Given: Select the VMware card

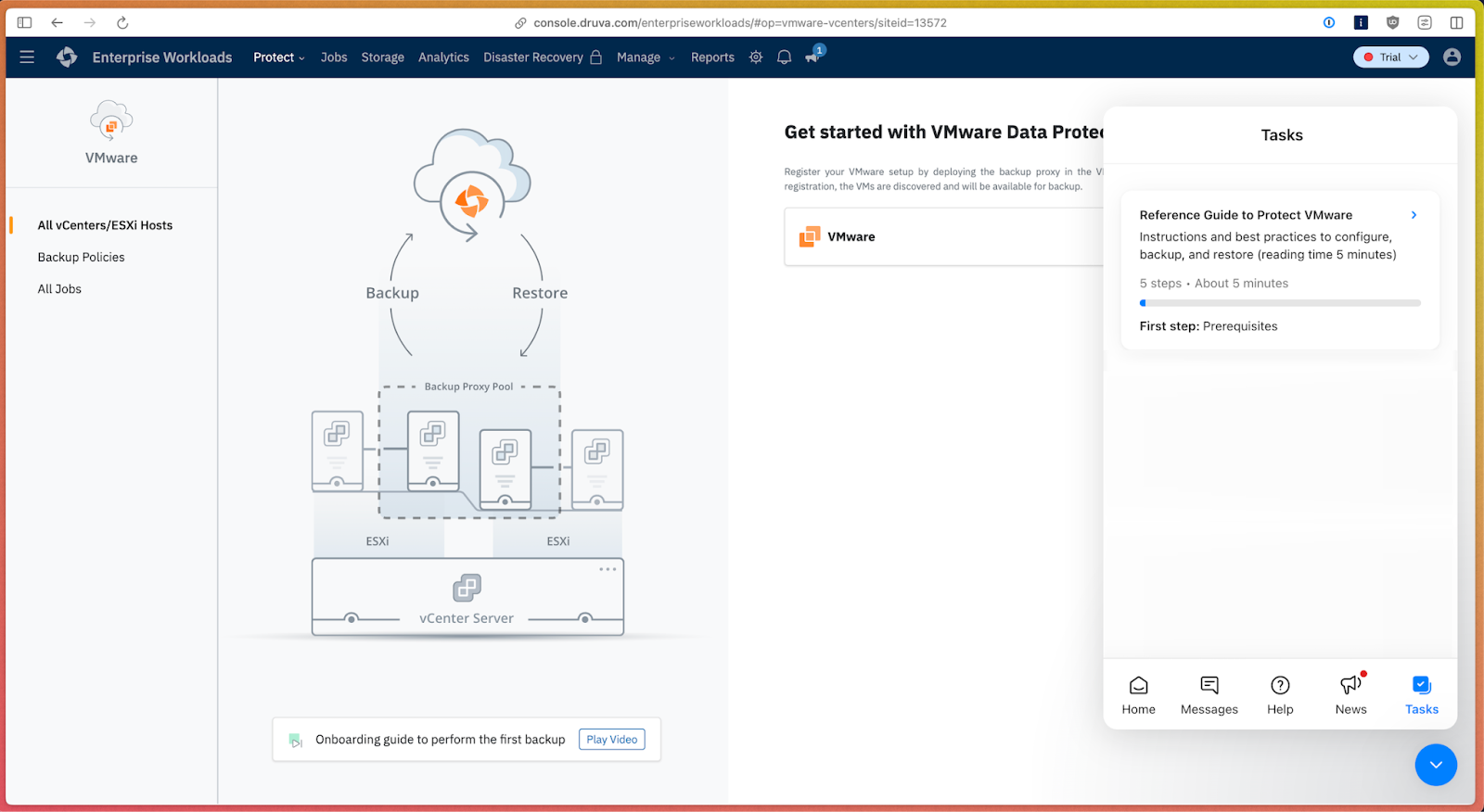Looking at the screenshot, I should click(x=943, y=237).
